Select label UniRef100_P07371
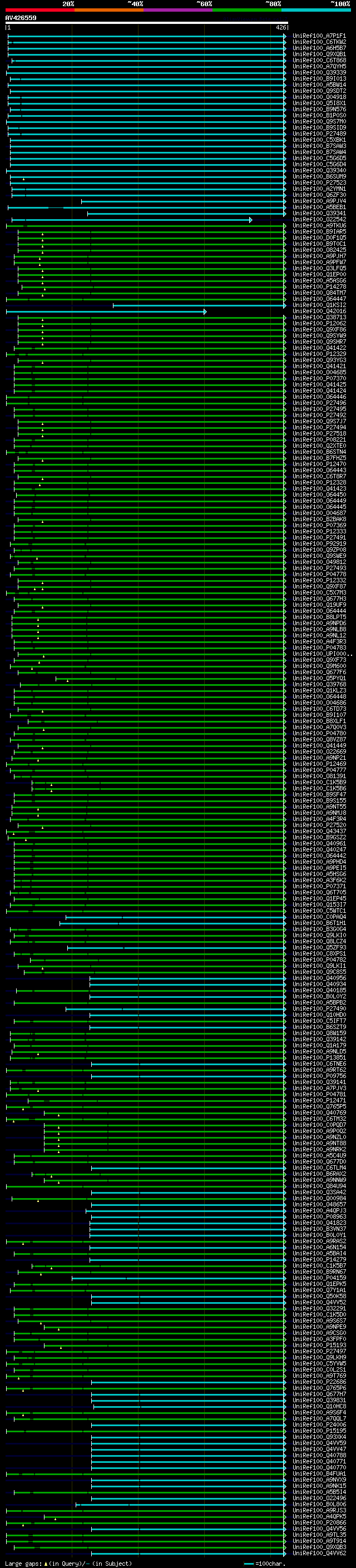Screen dimensions: 356x1568 tap(319, 886)
